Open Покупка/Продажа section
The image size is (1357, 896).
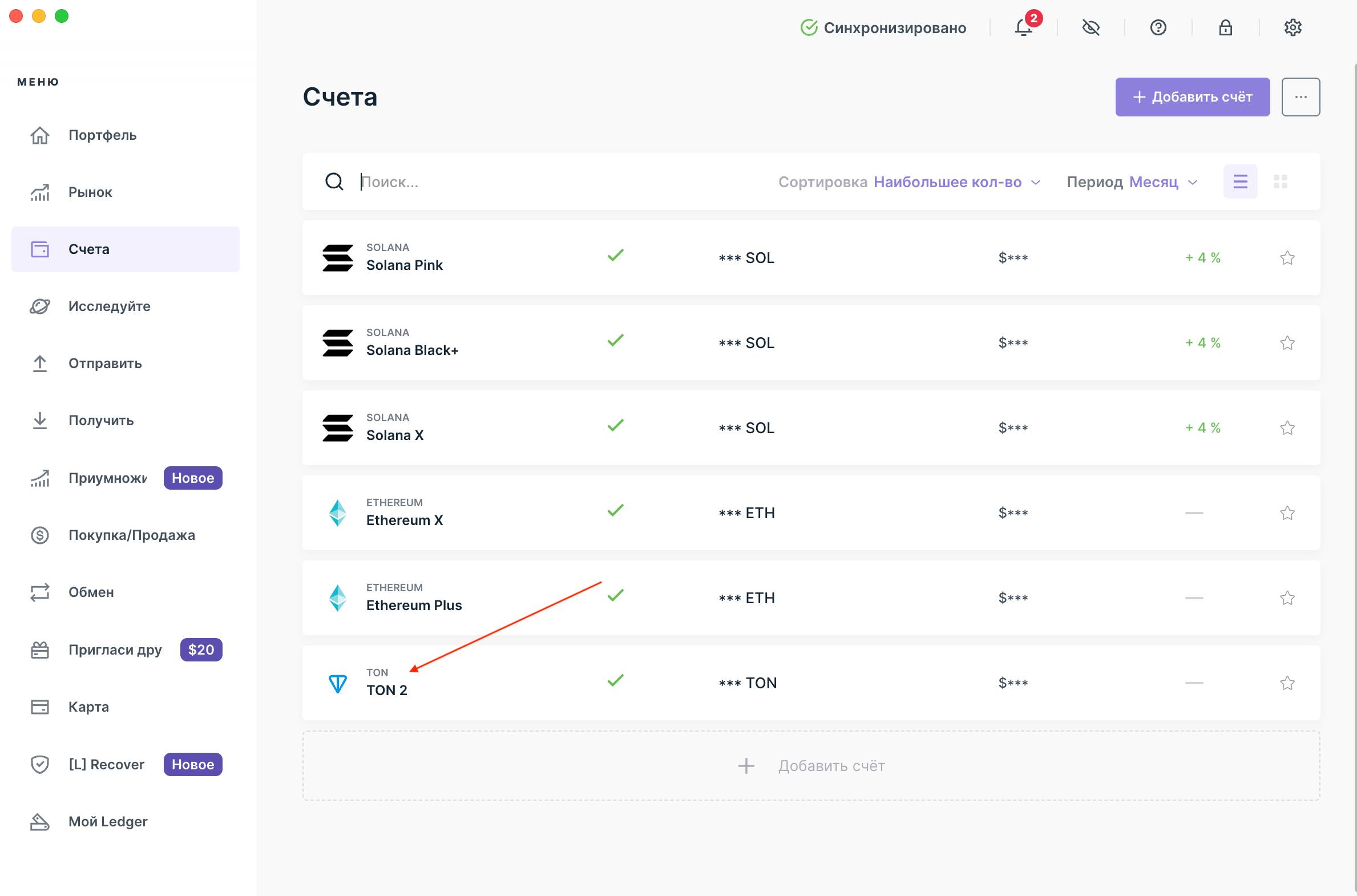(x=126, y=535)
